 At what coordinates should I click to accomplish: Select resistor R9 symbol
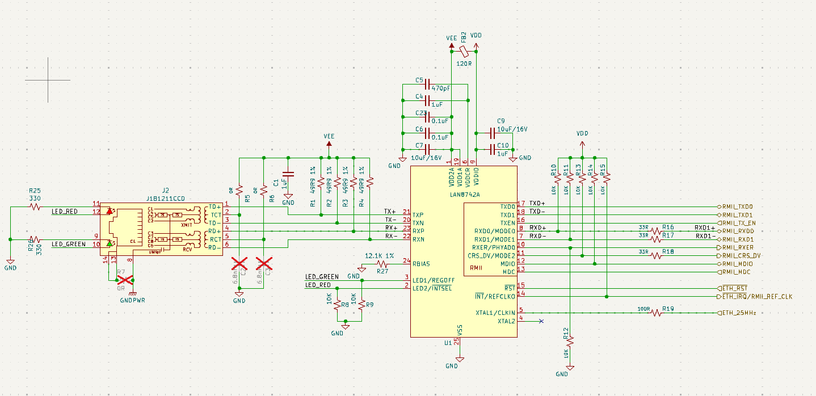point(362,304)
